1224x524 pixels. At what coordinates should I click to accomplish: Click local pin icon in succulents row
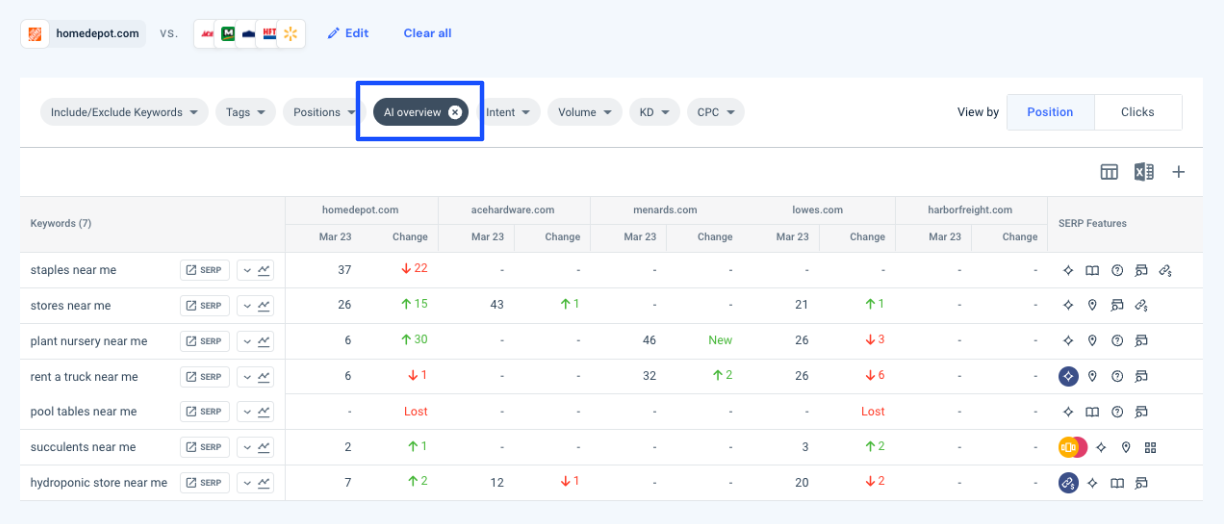pyautogui.click(x=1126, y=448)
